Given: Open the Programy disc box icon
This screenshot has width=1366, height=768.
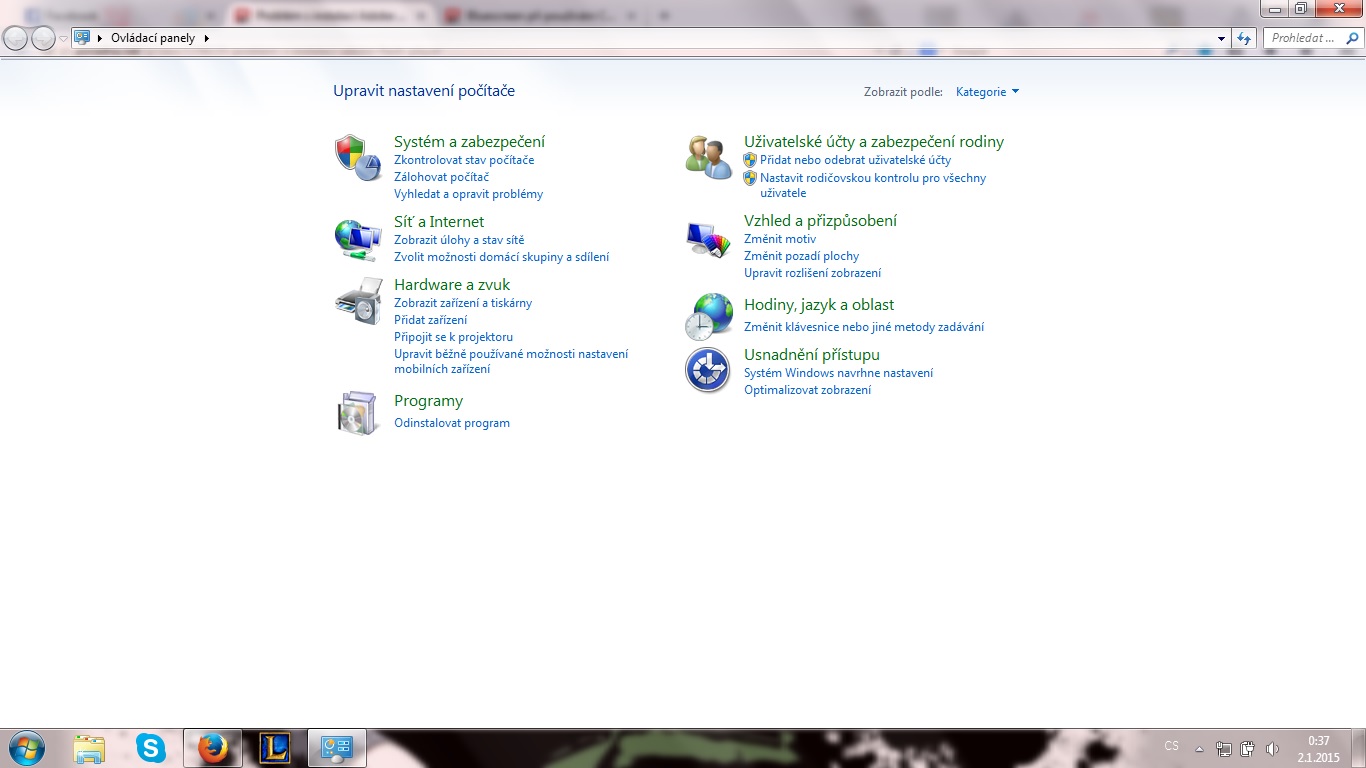Looking at the screenshot, I should click(358, 413).
